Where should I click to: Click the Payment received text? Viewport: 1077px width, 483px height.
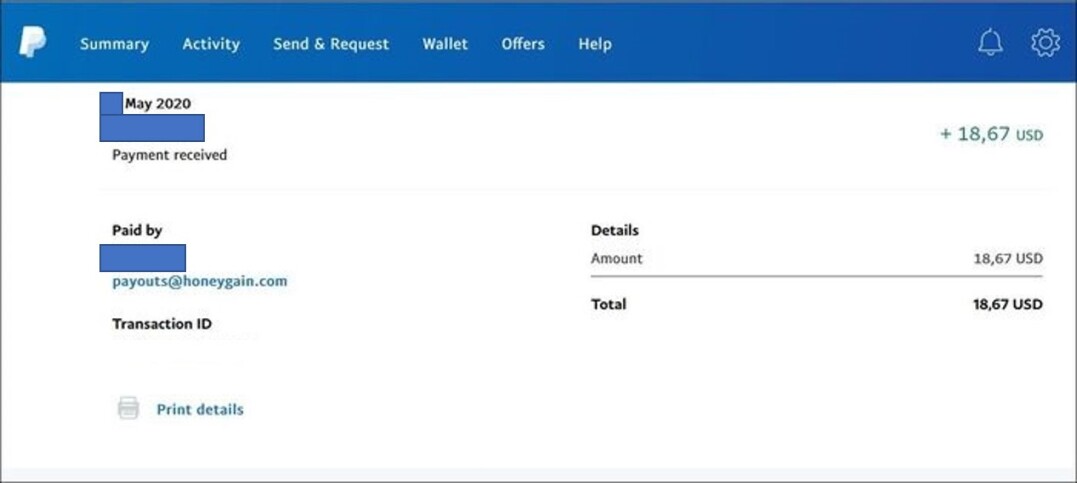[170, 155]
